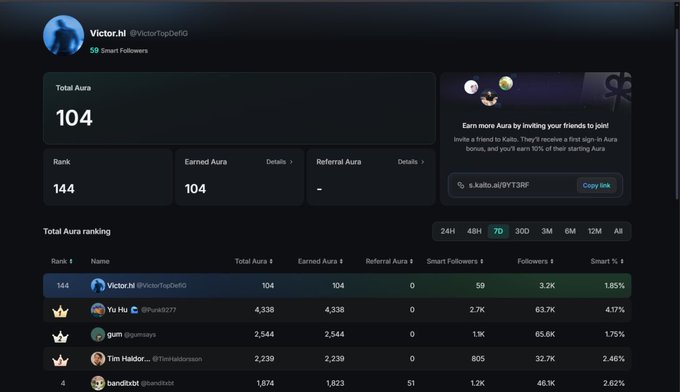
Task: Click the 4,338 Total Aura value for Yu Hu
Action: (x=264, y=310)
